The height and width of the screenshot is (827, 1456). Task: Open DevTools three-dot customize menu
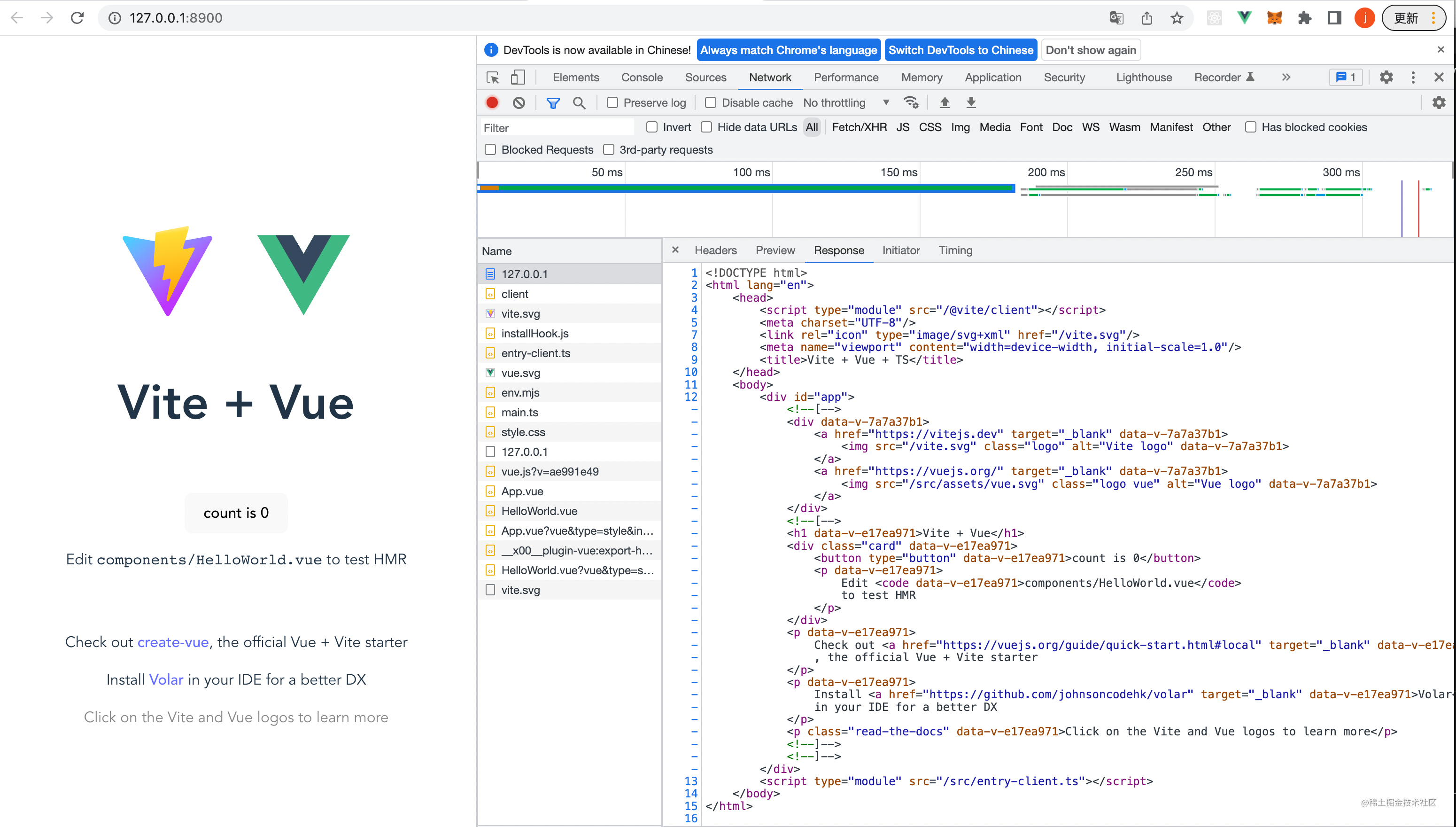point(1413,77)
